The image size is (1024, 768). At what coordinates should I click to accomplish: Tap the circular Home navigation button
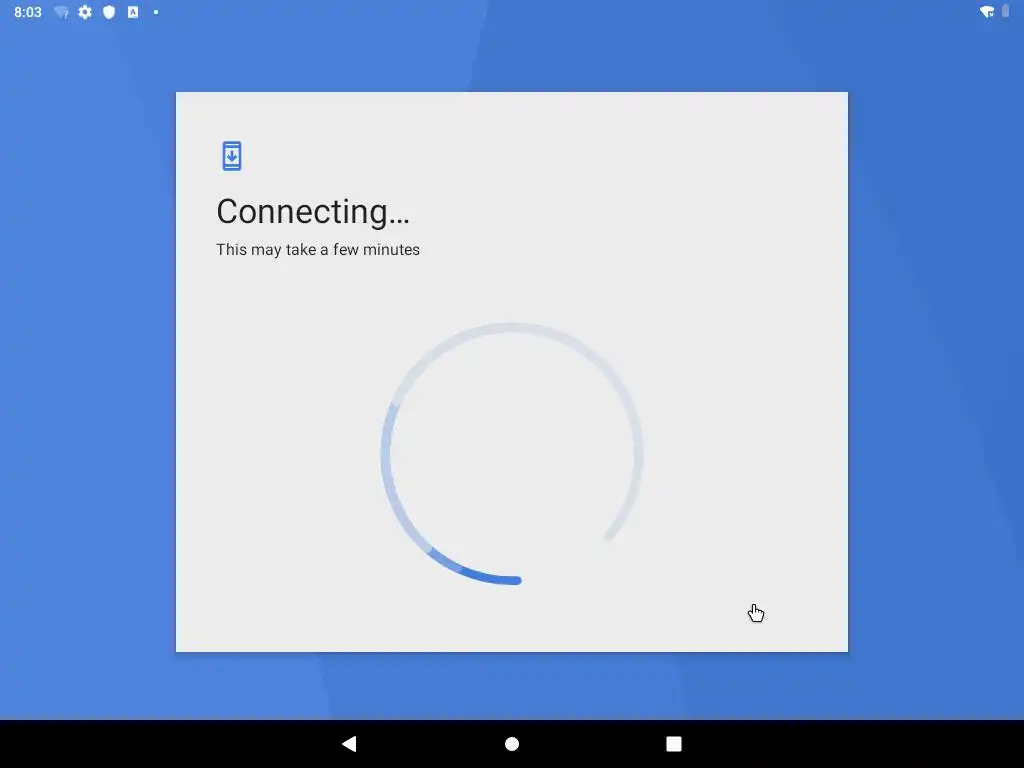pyautogui.click(x=512, y=744)
